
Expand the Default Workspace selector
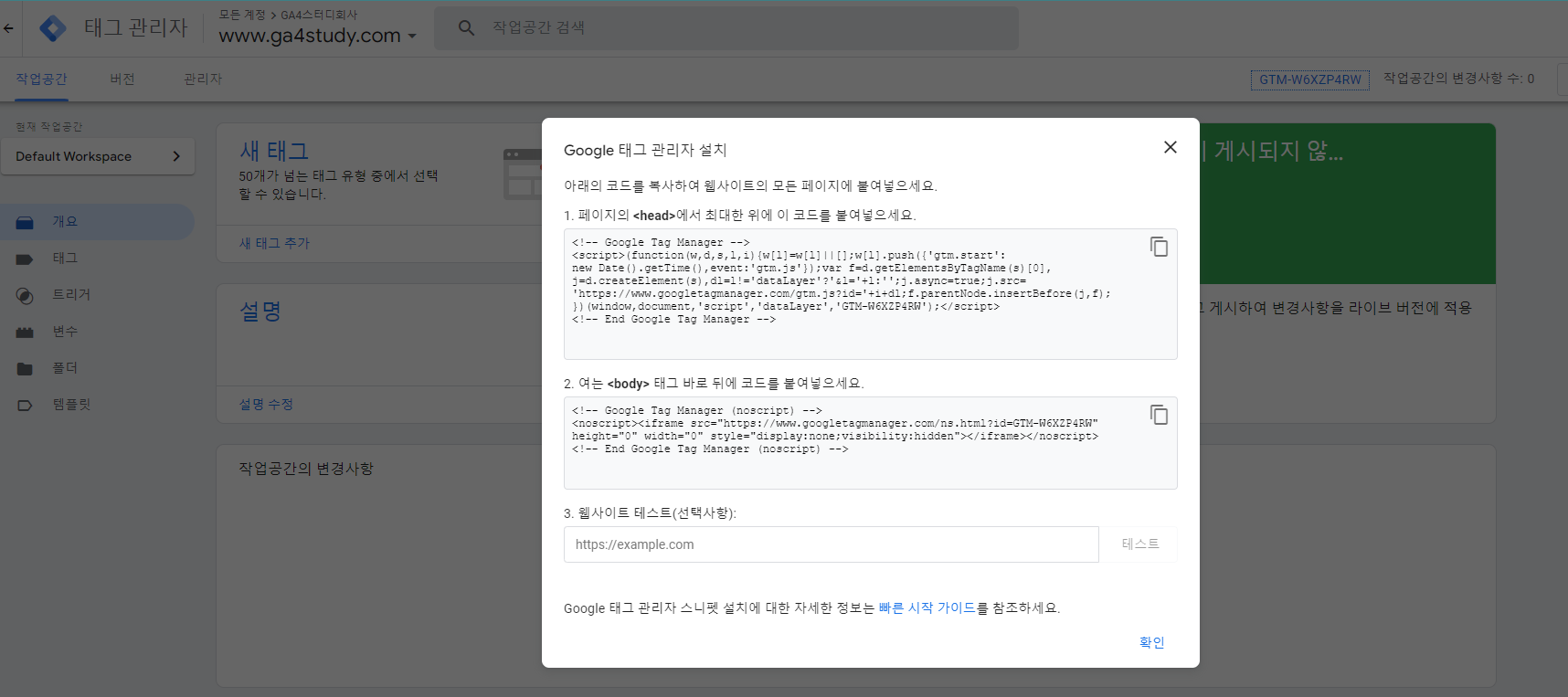click(x=98, y=156)
